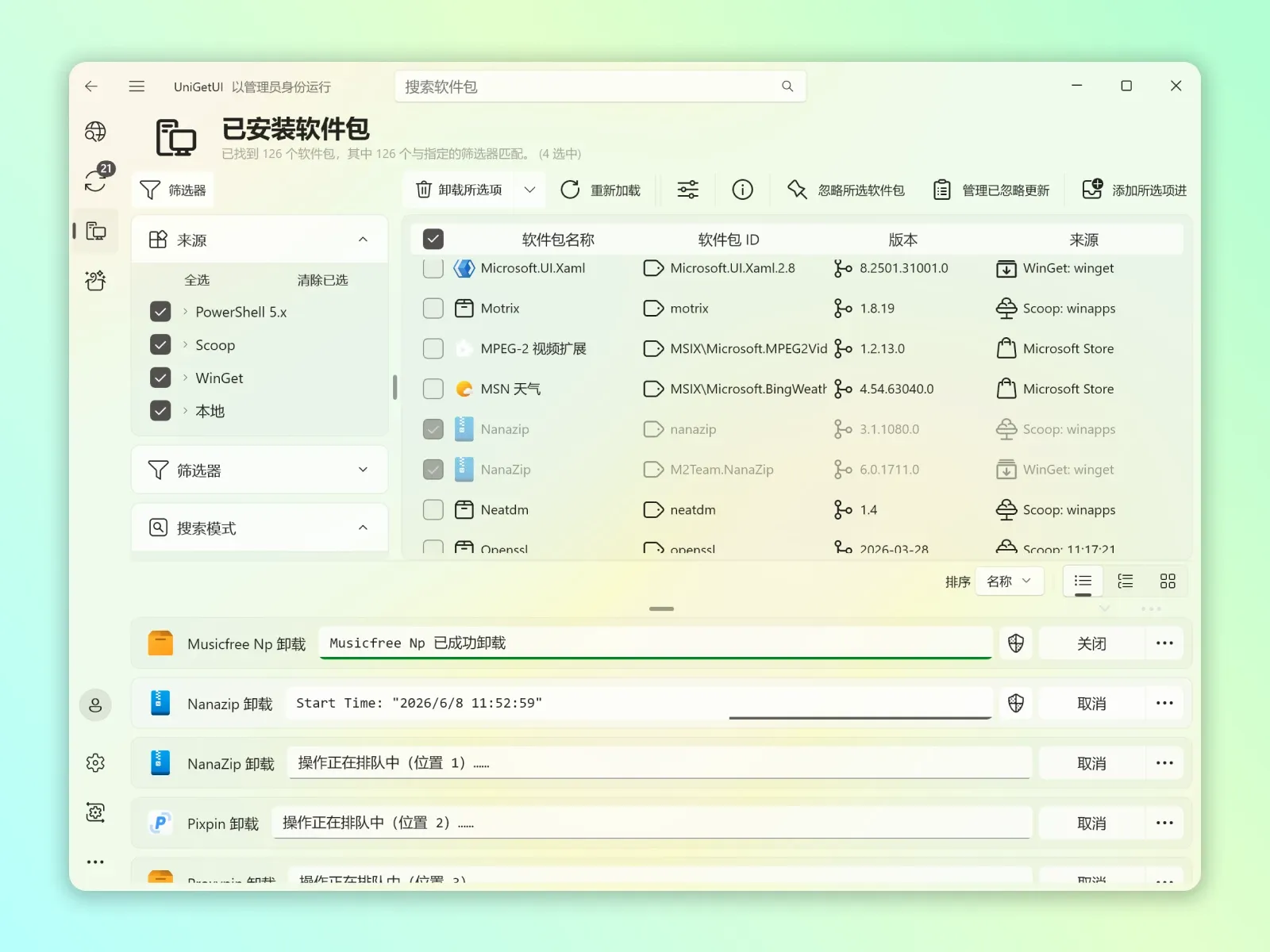Image resolution: width=1270 pixels, height=952 pixels.
Task: Open package managers settings icon
Action: tap(95, 812)
